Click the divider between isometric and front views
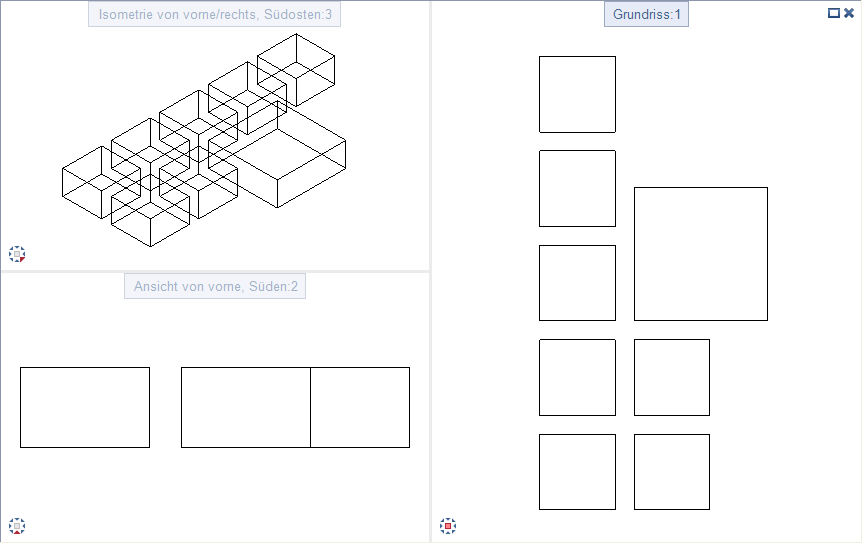The width and height of the screenshot is (863, 544). pos(215,271)
